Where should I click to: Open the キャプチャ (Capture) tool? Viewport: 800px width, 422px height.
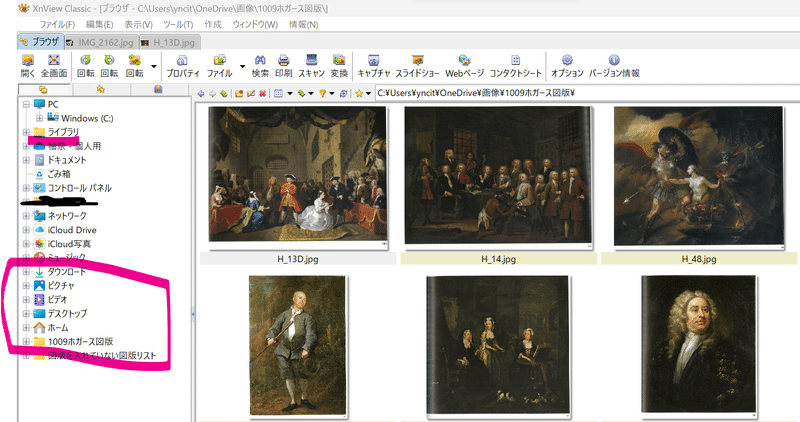(x=373, y=66)
